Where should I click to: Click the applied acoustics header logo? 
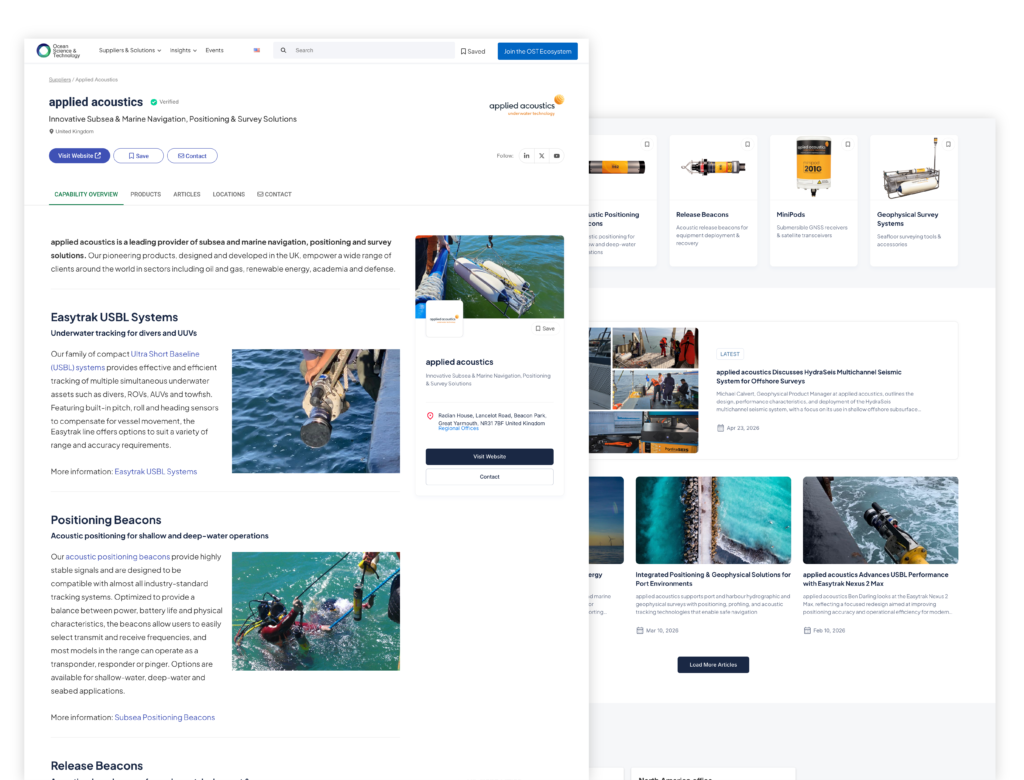526,105
